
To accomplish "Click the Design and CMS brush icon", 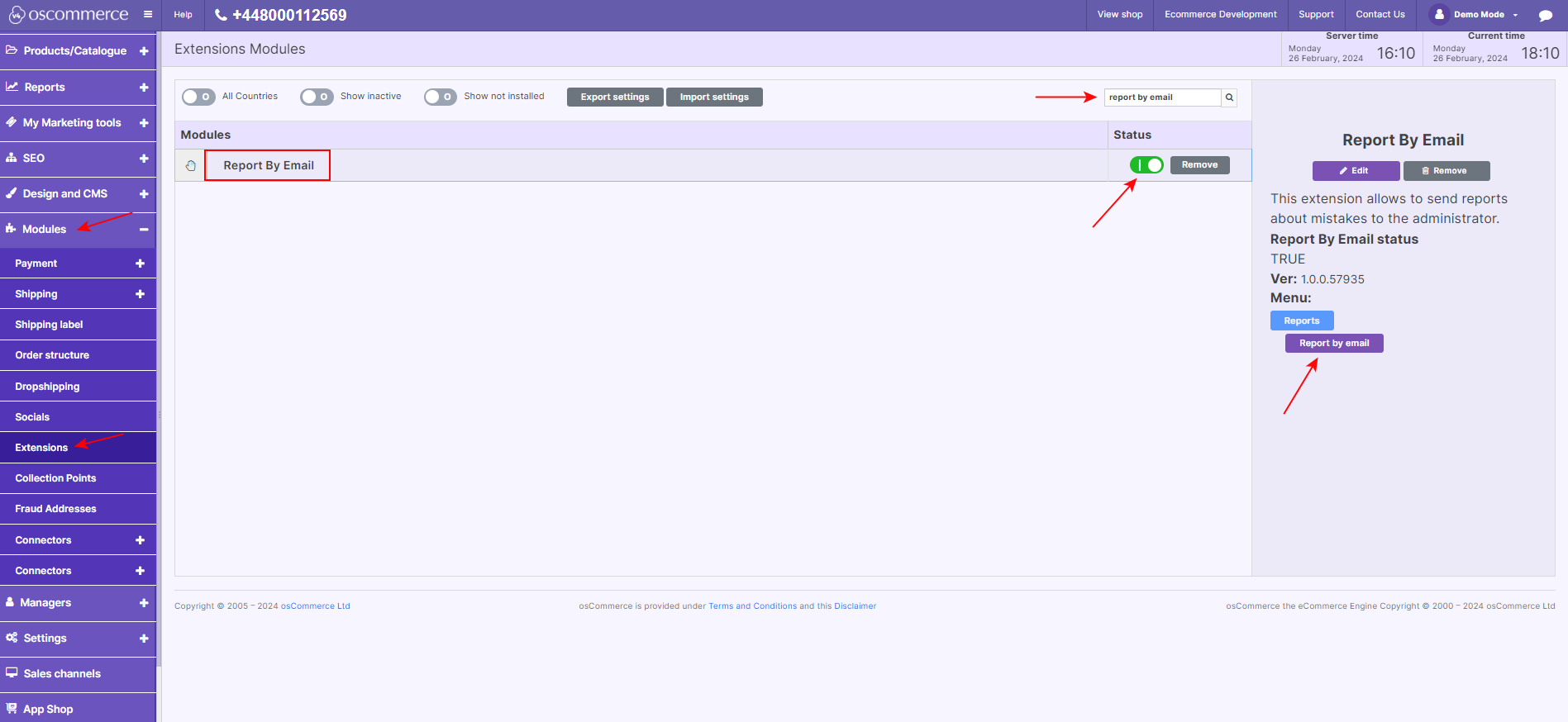I will click(12, 192).
